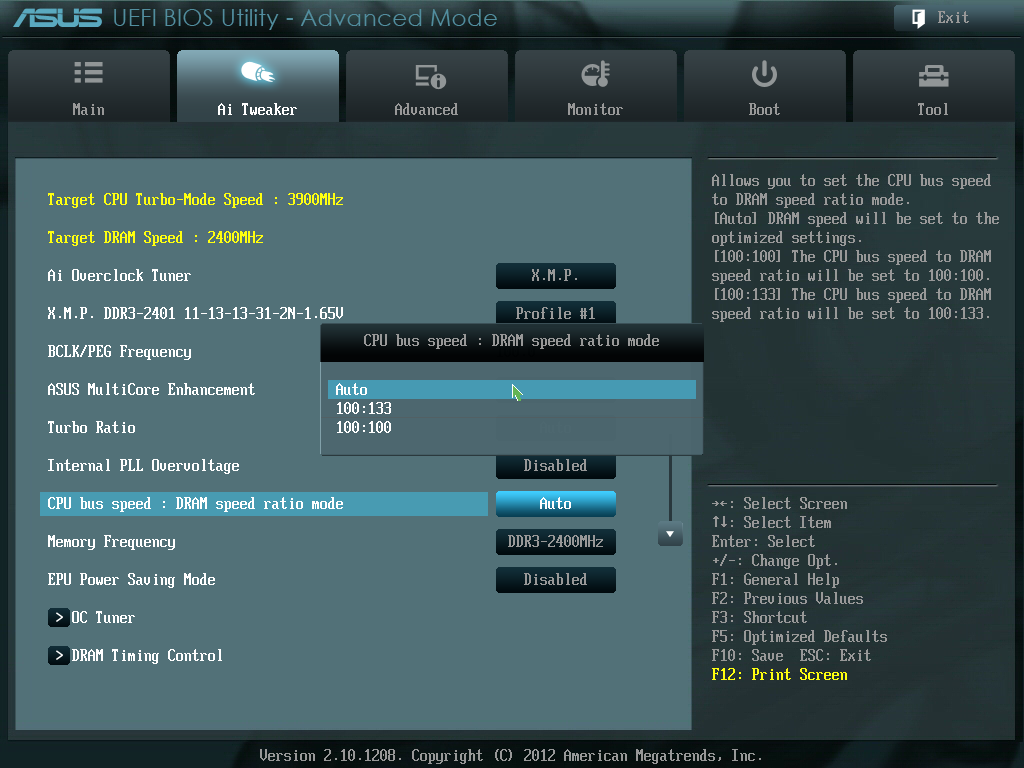
Task: Open Ai Overclock Tuner X.M.P. dropdown
Action: [x=556, y=276]
